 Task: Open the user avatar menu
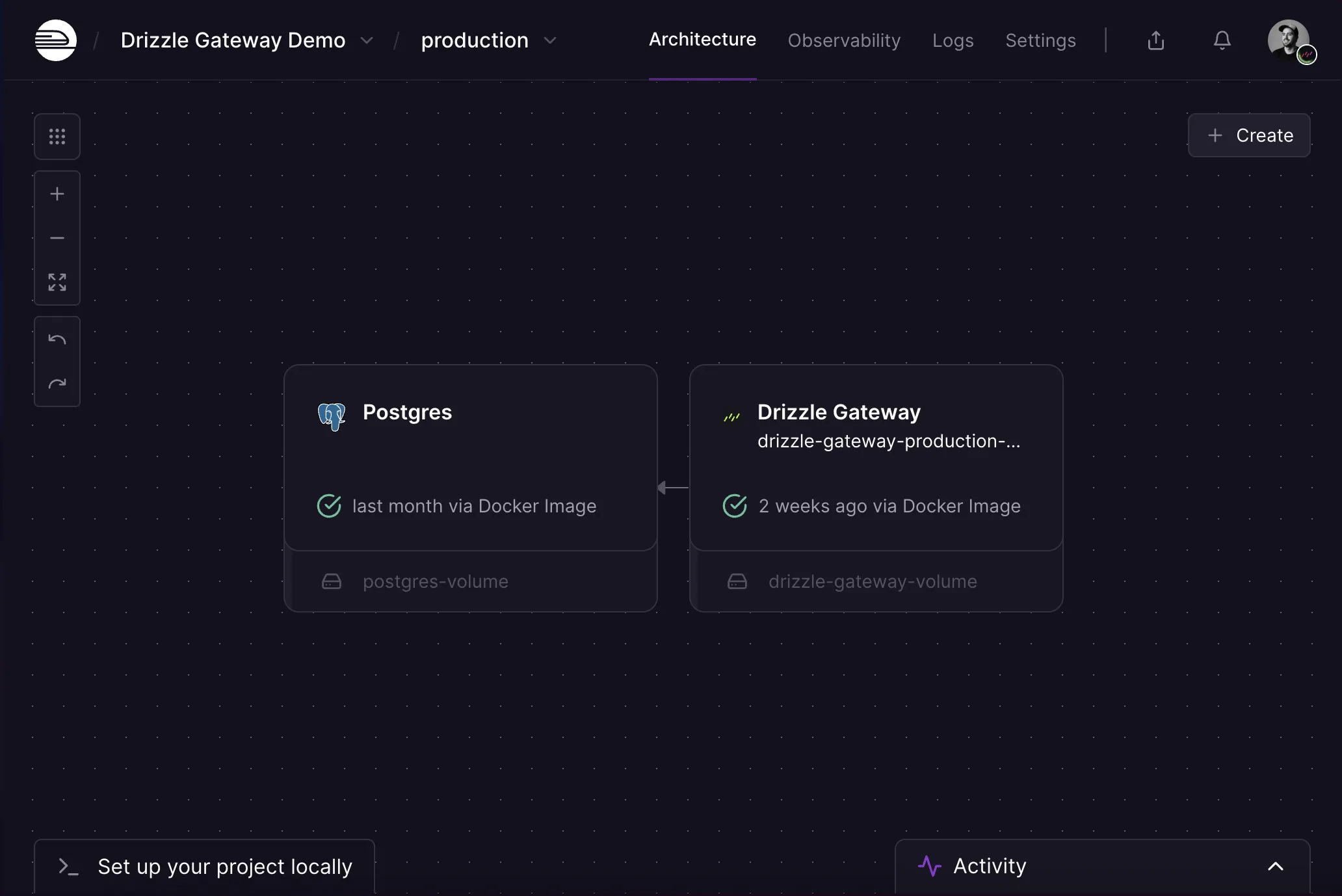[1289, 40]
